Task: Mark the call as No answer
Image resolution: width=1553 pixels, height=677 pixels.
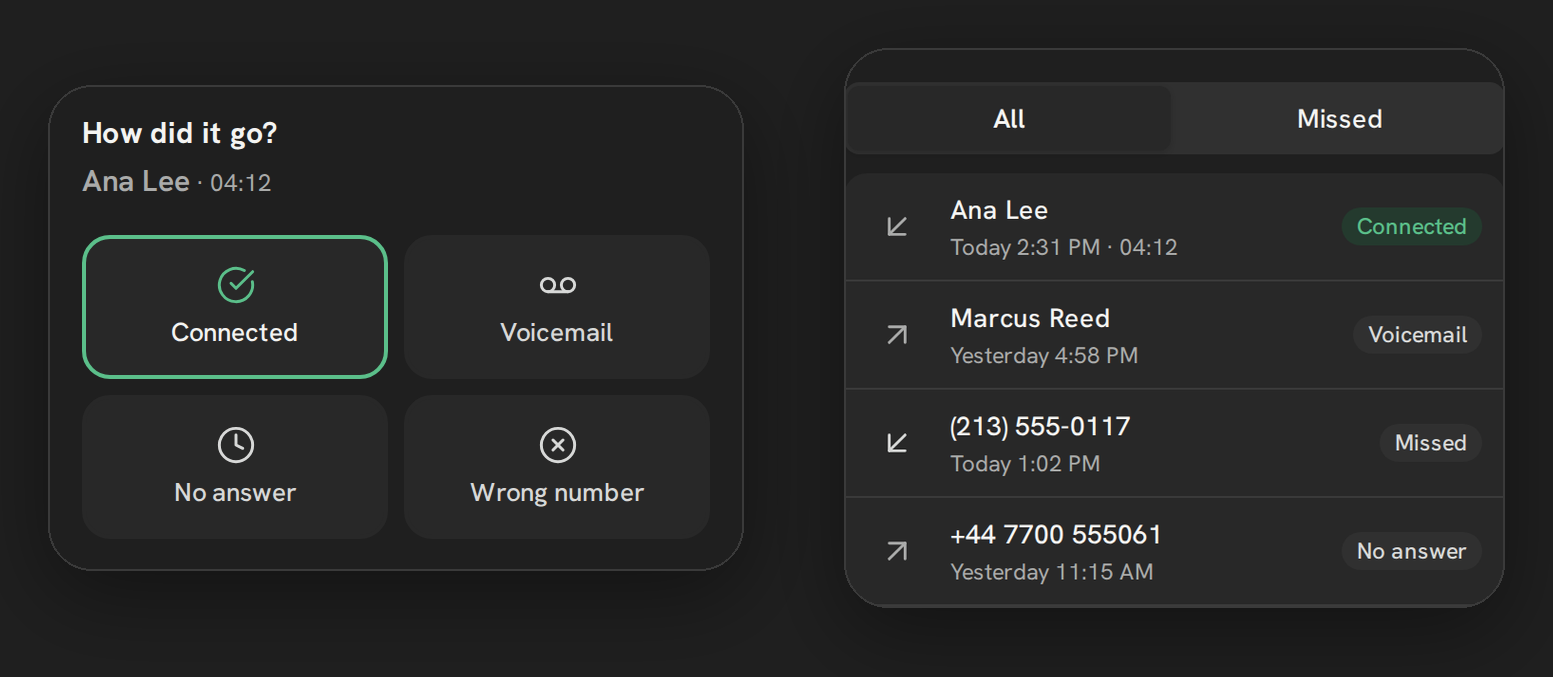Action: coord(235,467)
